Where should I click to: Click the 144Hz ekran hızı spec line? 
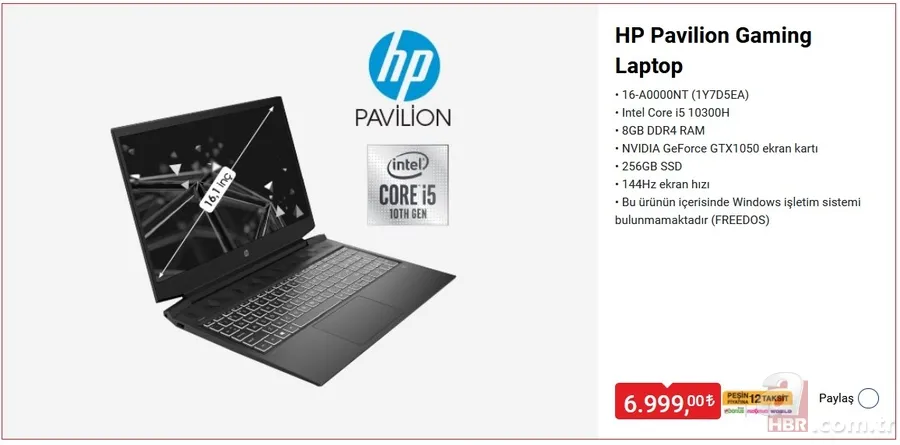click(x=662, y=184)
